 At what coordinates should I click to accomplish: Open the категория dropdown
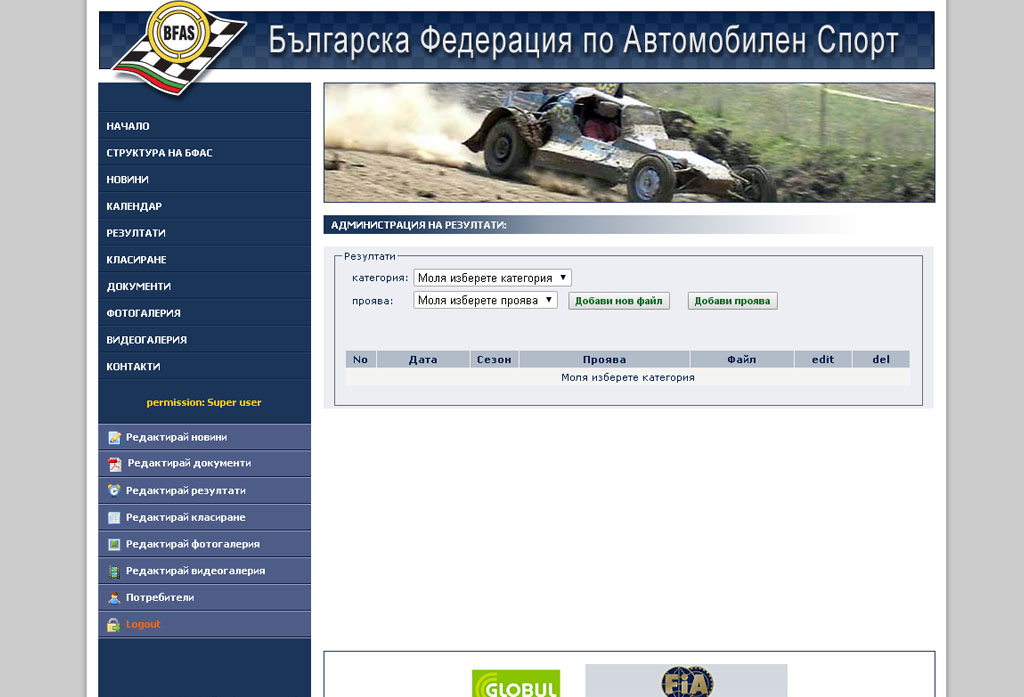click(492, 278)
